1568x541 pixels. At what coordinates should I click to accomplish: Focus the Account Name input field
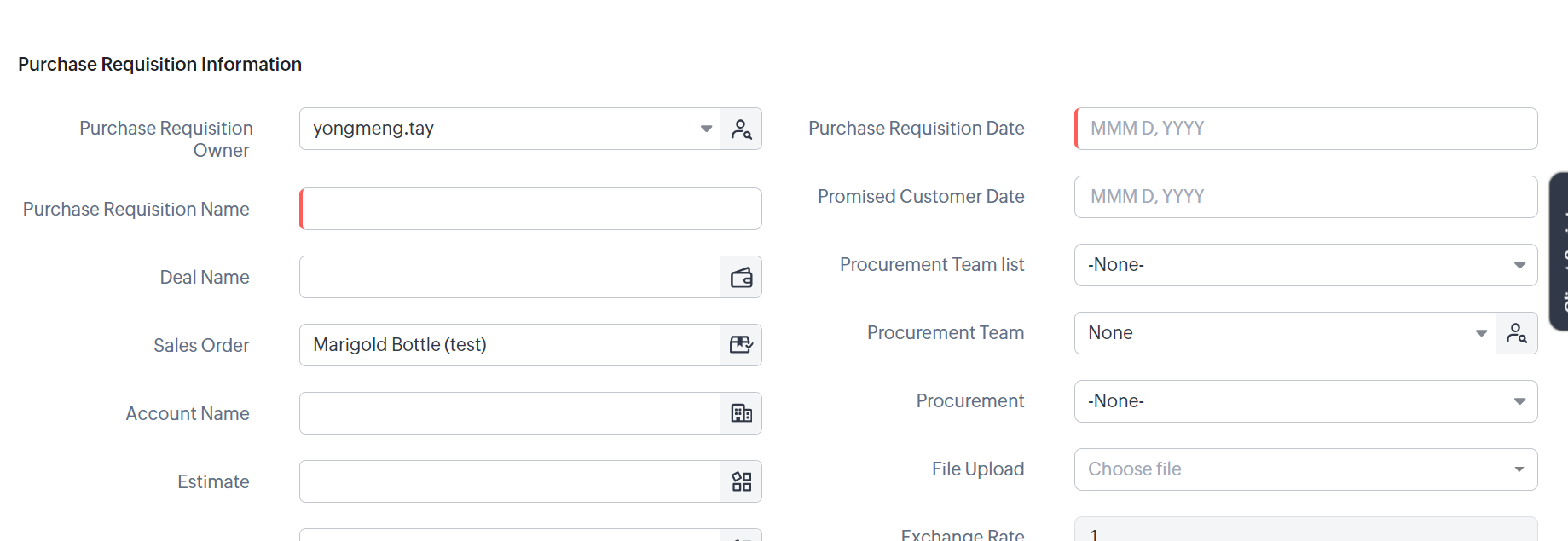pos(510,413)
